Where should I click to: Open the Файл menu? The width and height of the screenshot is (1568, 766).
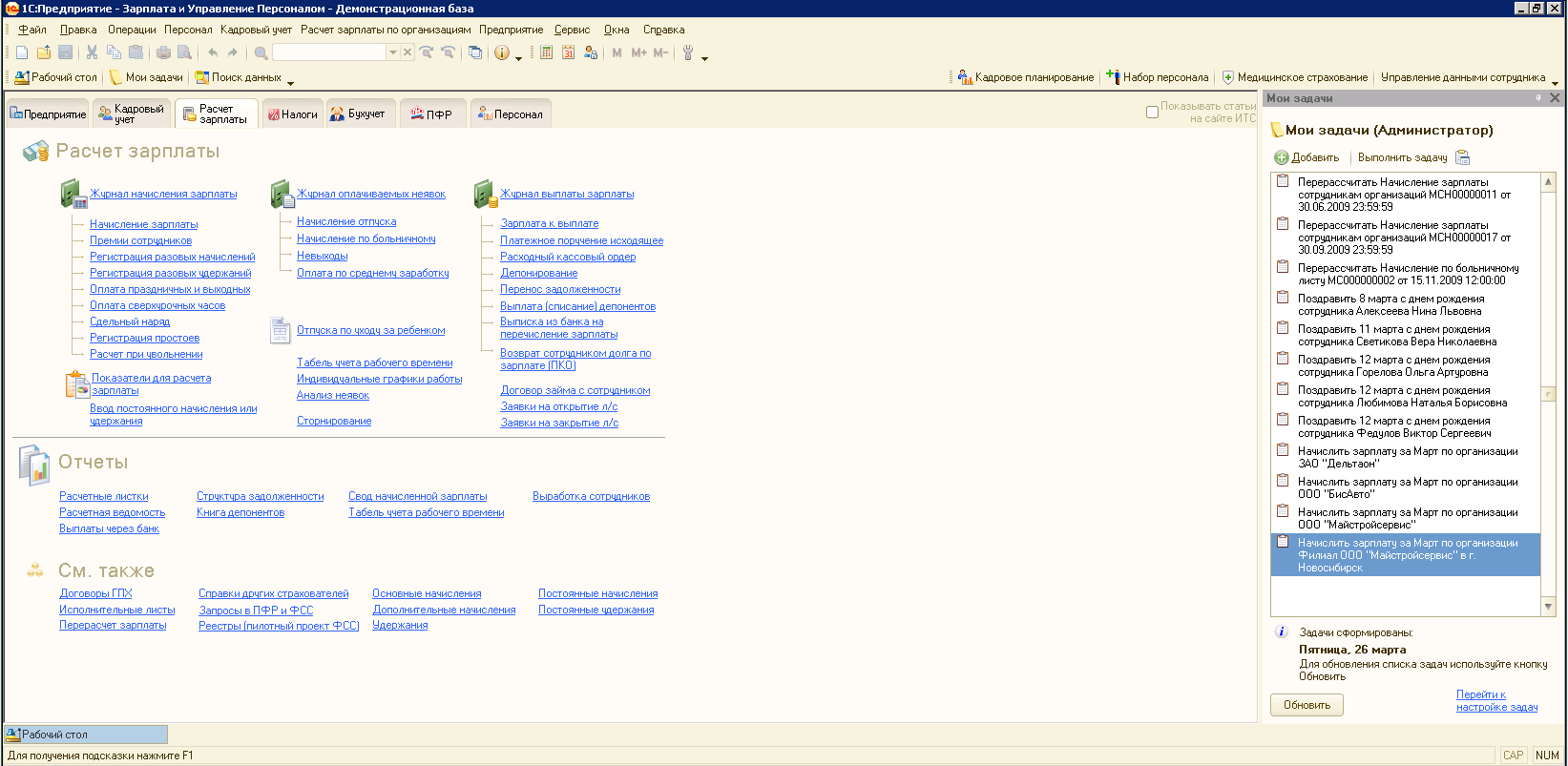coord(31,30)
